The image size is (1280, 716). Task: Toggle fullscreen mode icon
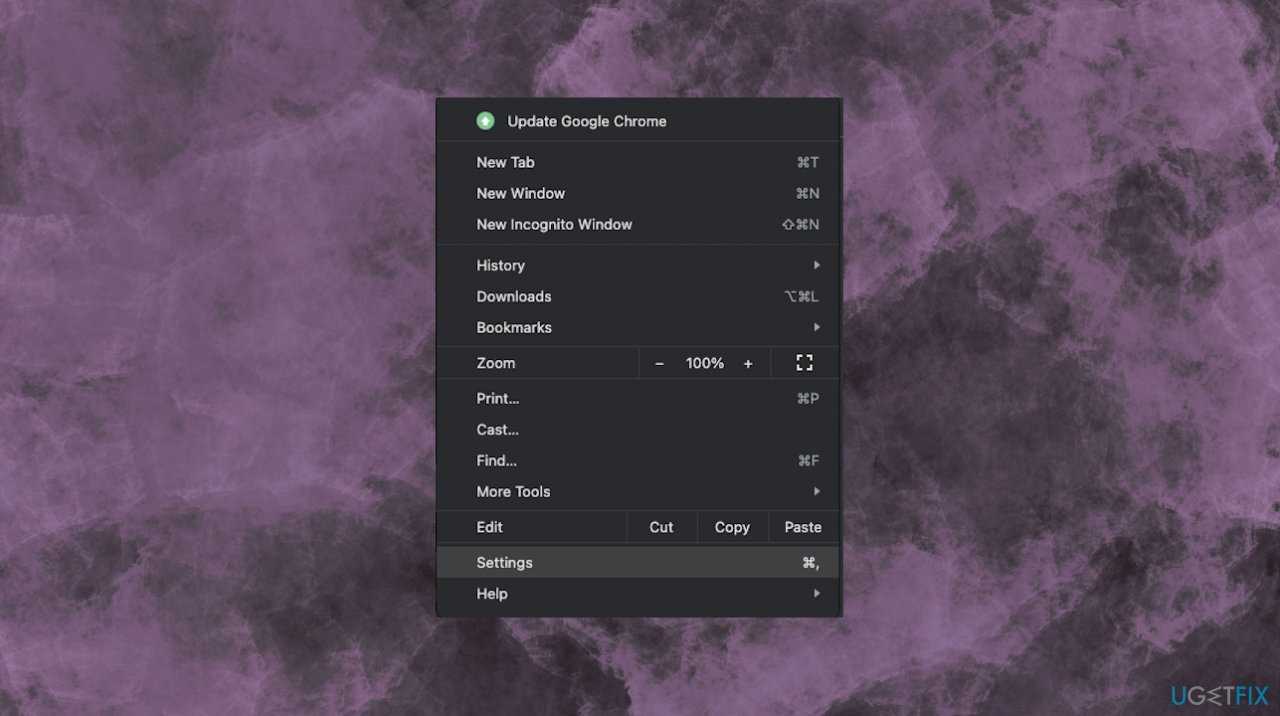coord(804,363)
